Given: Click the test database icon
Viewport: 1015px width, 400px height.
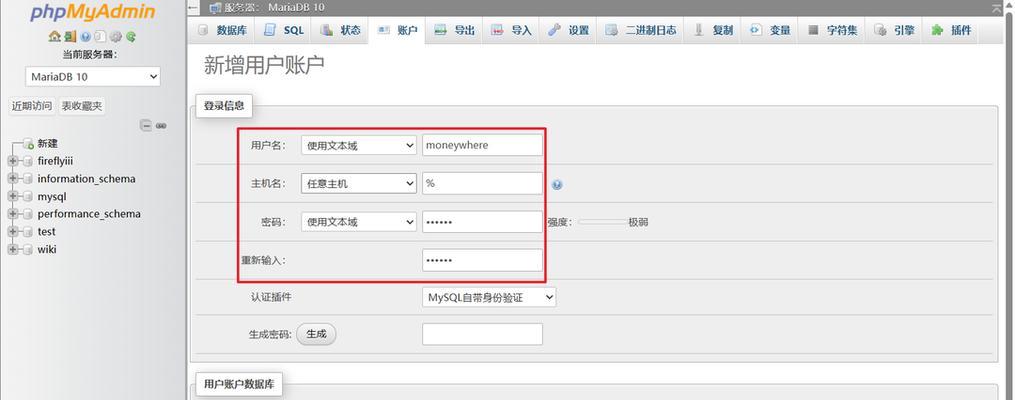Looking at the screenshot, I should pos(28,232).
